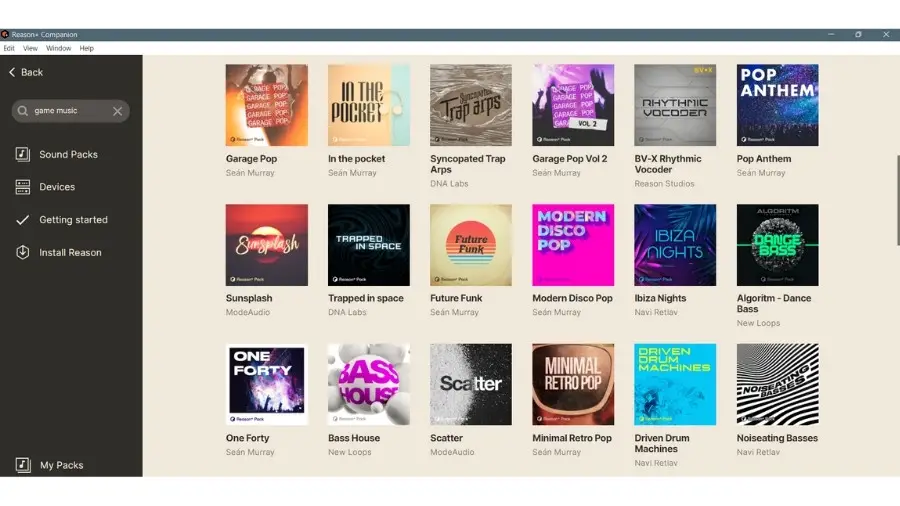Open the Help menu
This screenshot has height=506, width=900.
point(87,48)
